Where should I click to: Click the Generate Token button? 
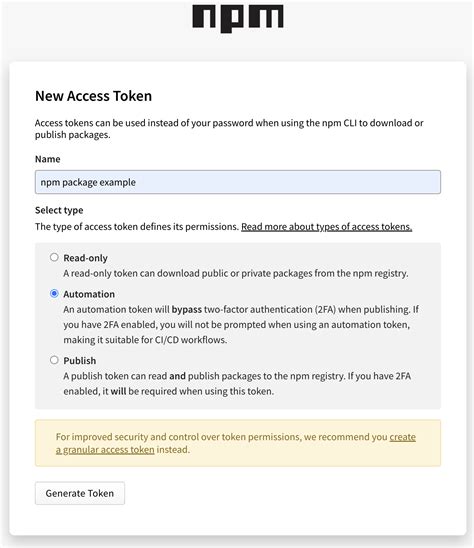pos(80,493)
